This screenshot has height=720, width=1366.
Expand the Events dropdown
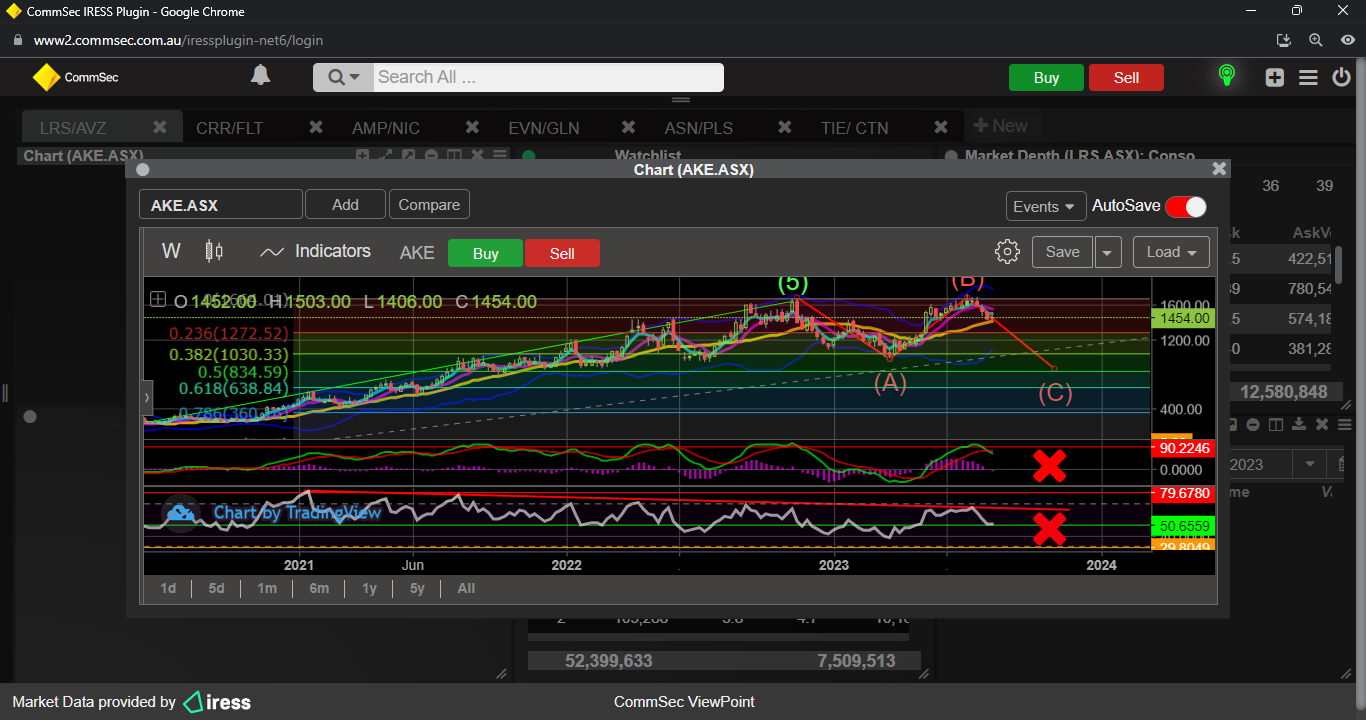(x=1046, y=206)
